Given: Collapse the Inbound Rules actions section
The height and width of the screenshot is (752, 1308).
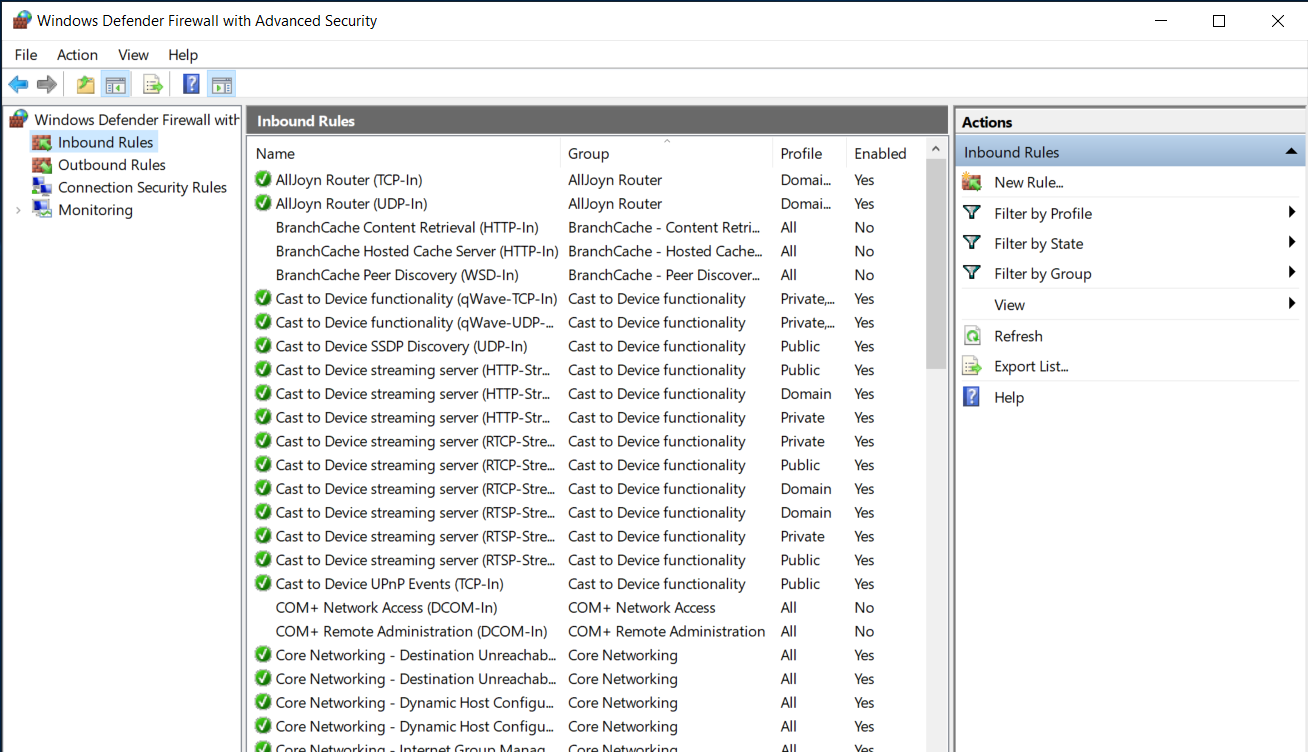Looking at the screenshot, I should pyautogui.click(x=1290, y=151).
